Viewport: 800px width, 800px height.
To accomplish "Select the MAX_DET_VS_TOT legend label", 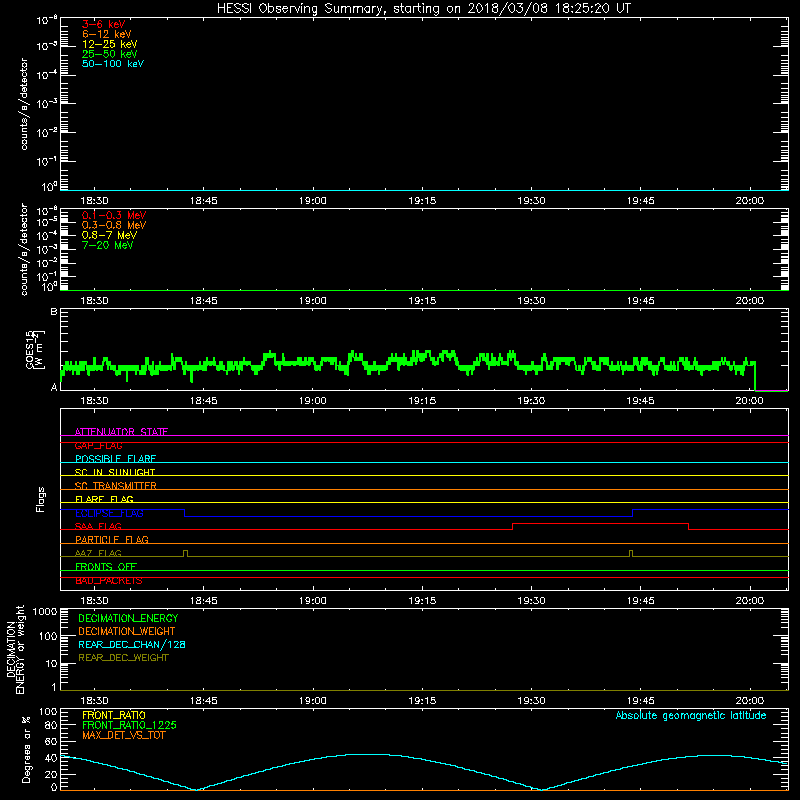I will [x=123, y=735].
